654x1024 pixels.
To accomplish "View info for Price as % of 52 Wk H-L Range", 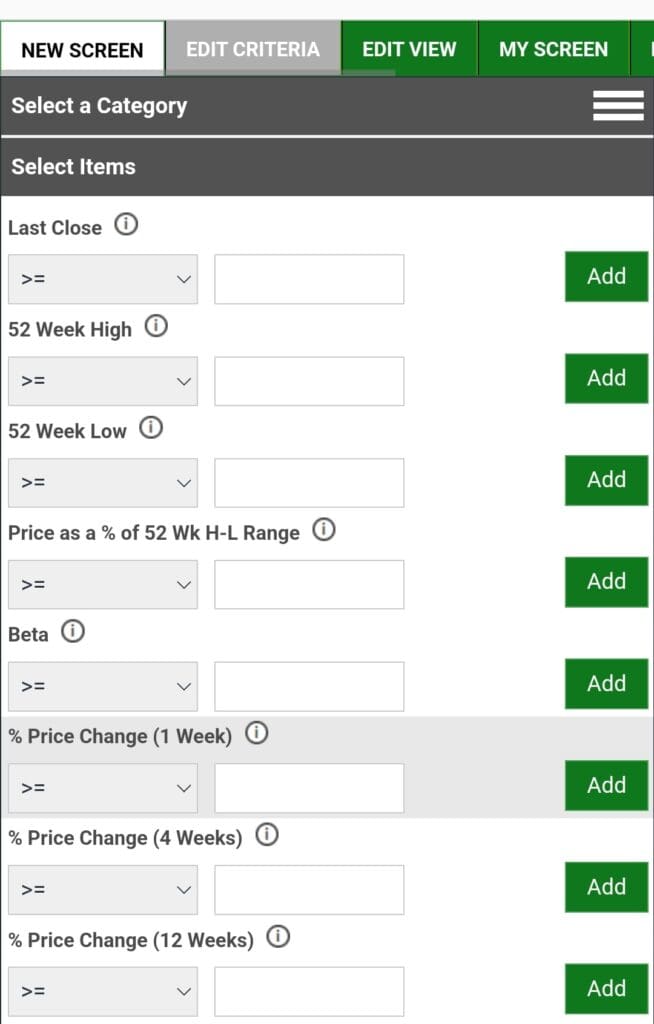I will point(324,531).
